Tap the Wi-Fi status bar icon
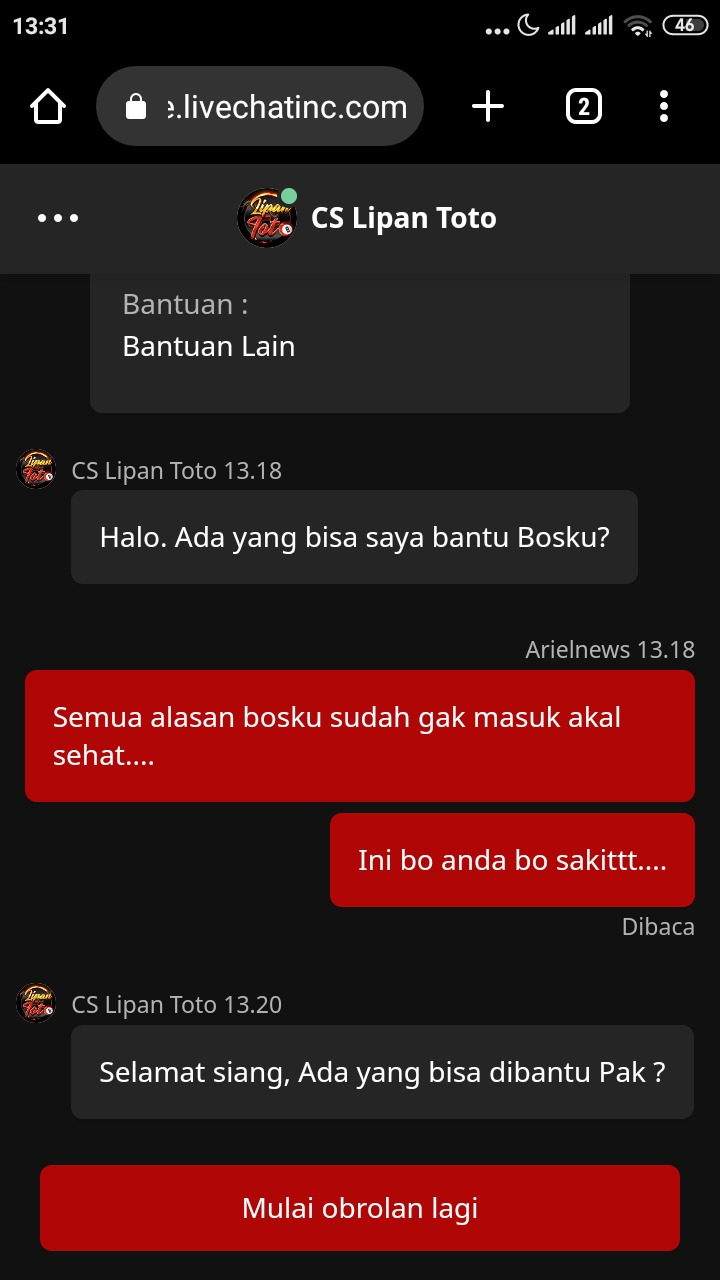 (638, 26)
